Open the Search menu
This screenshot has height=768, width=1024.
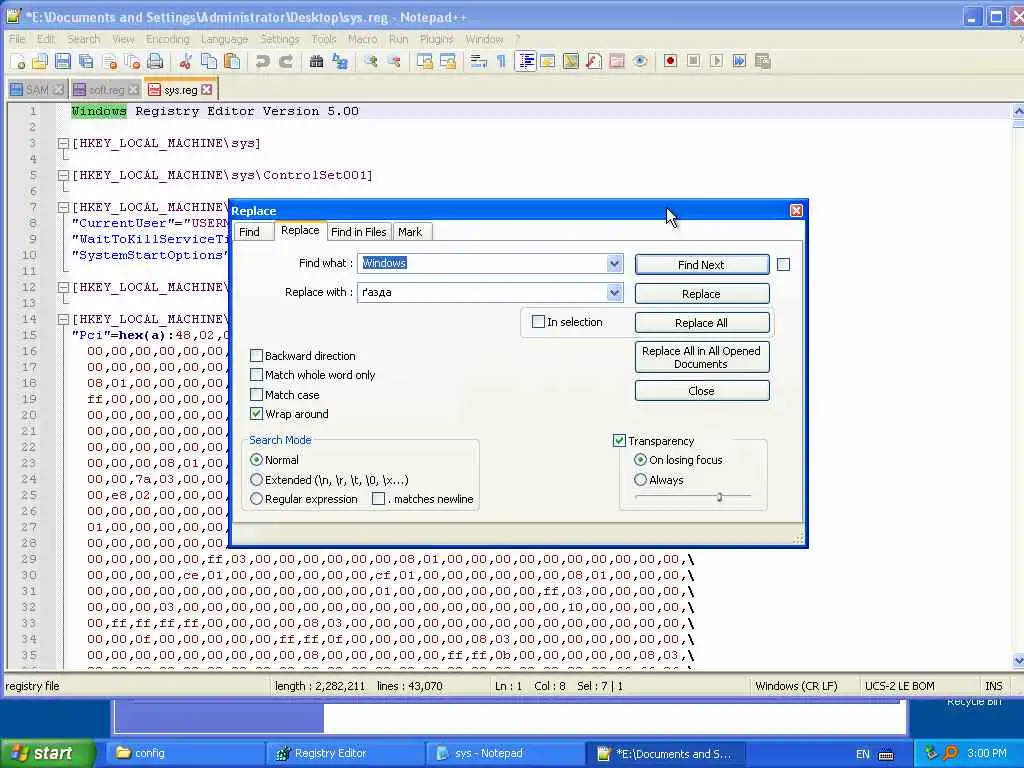point(84,39)
